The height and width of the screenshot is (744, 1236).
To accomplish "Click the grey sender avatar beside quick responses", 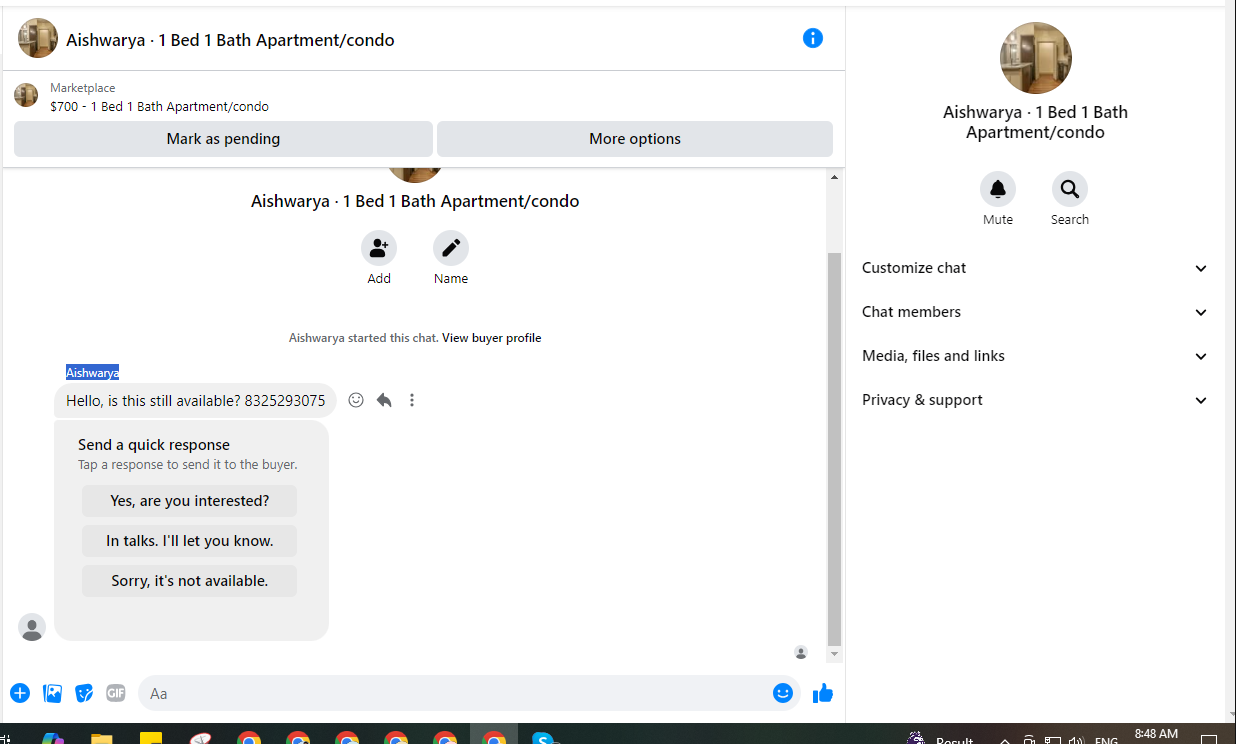I will pyautogui.click(x=32, y=627).
